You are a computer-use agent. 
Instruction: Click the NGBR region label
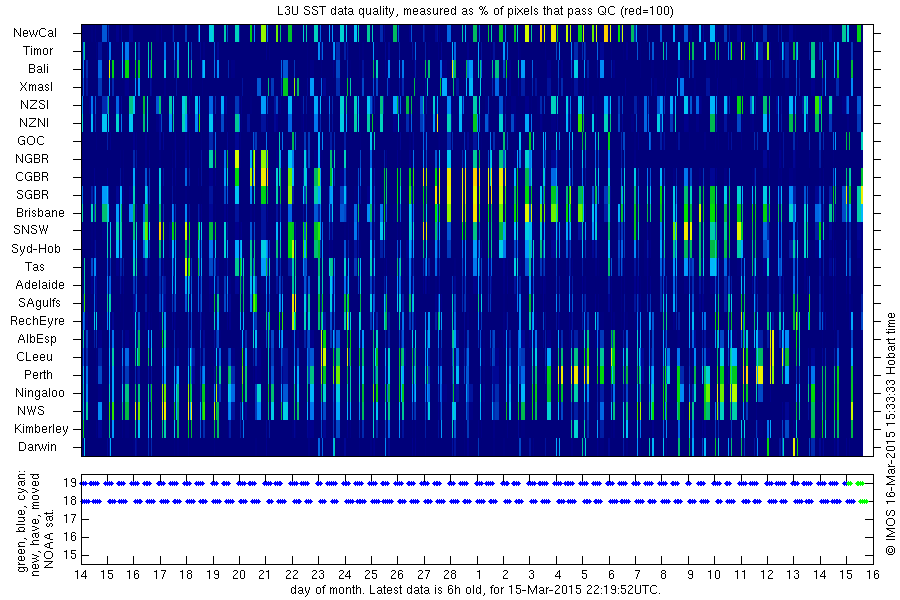tap(32, 158)
